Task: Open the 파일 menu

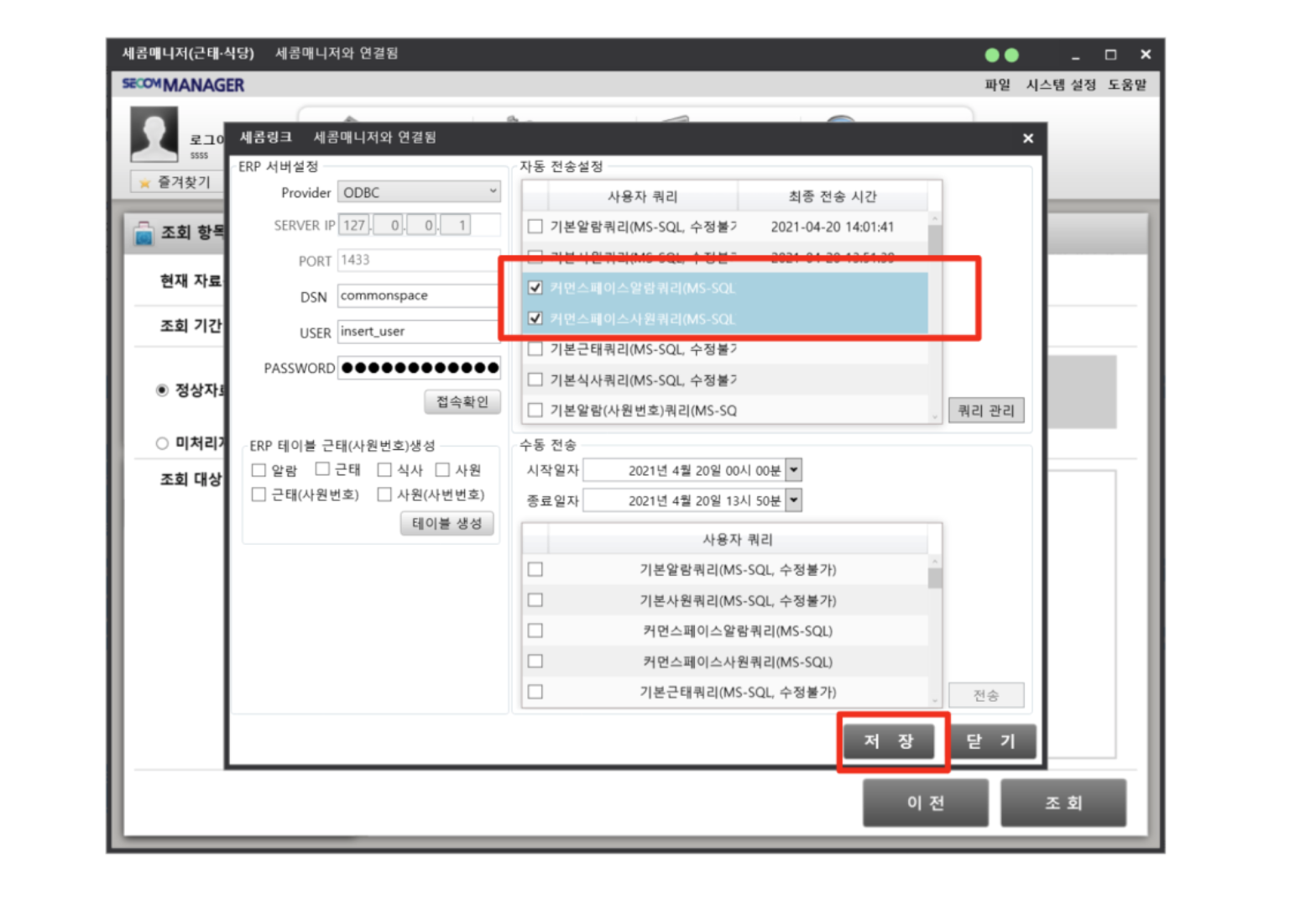Action: [997, 85]
